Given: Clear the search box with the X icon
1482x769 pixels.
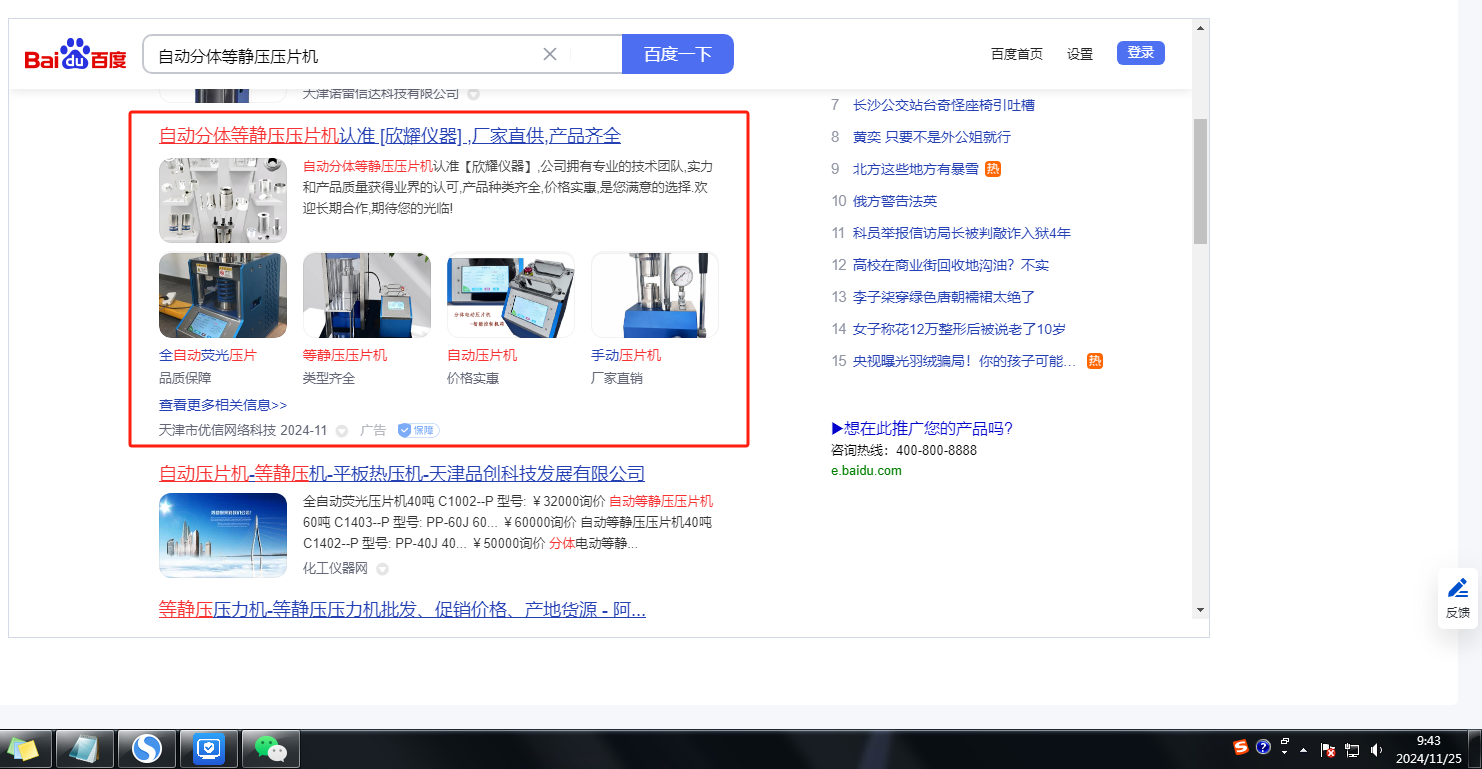Looking at the screenshot, I should [550, 54].
